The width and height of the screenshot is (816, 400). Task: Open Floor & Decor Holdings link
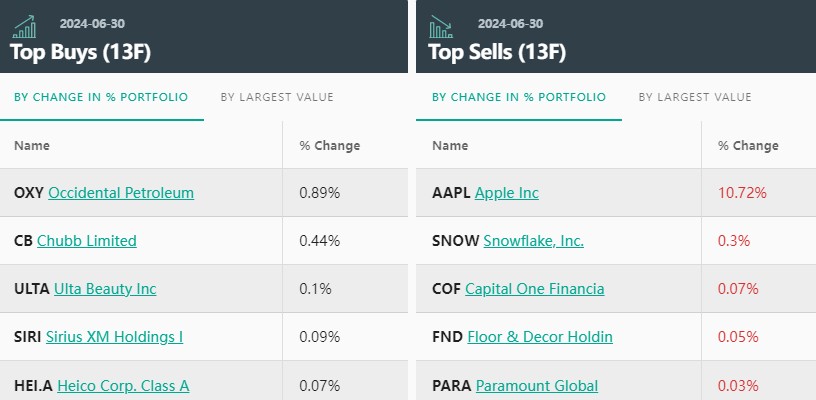click(x=540, y=337)
